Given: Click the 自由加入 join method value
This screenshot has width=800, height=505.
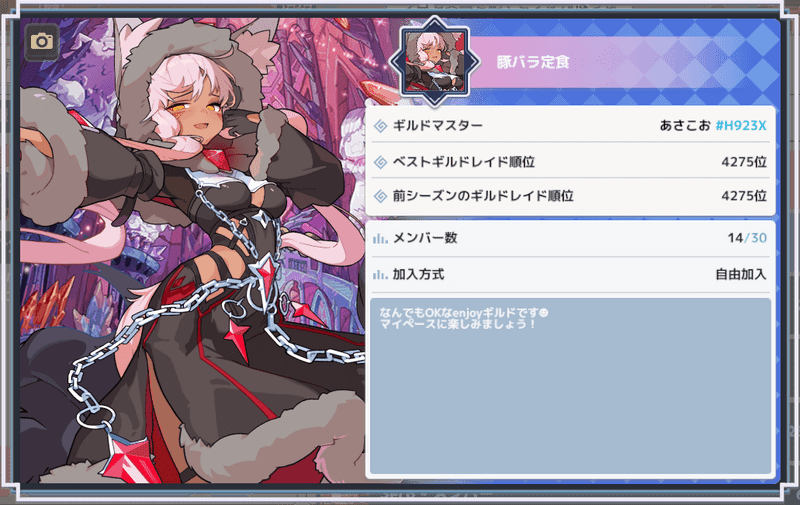Looking at the screenshot, I should [x=741, y=274].
